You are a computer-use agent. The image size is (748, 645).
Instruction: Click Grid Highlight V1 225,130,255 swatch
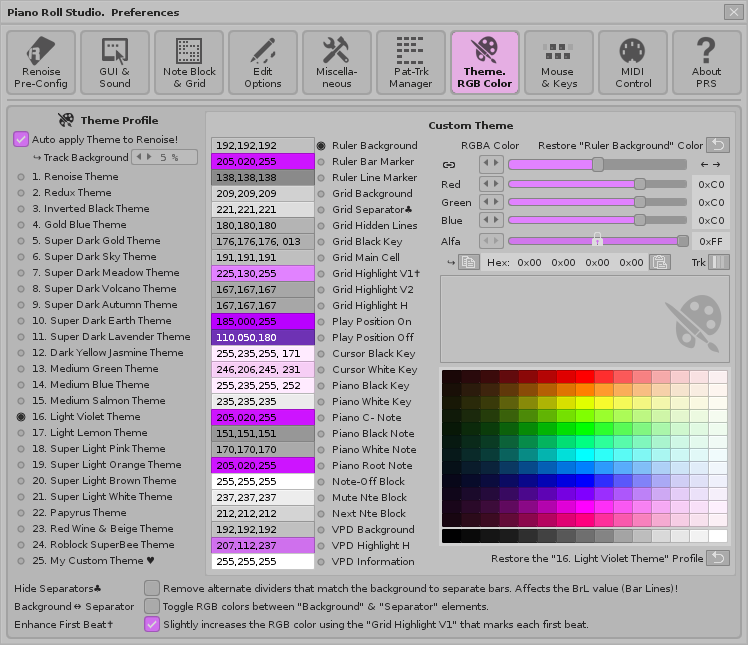click(263, 273)
